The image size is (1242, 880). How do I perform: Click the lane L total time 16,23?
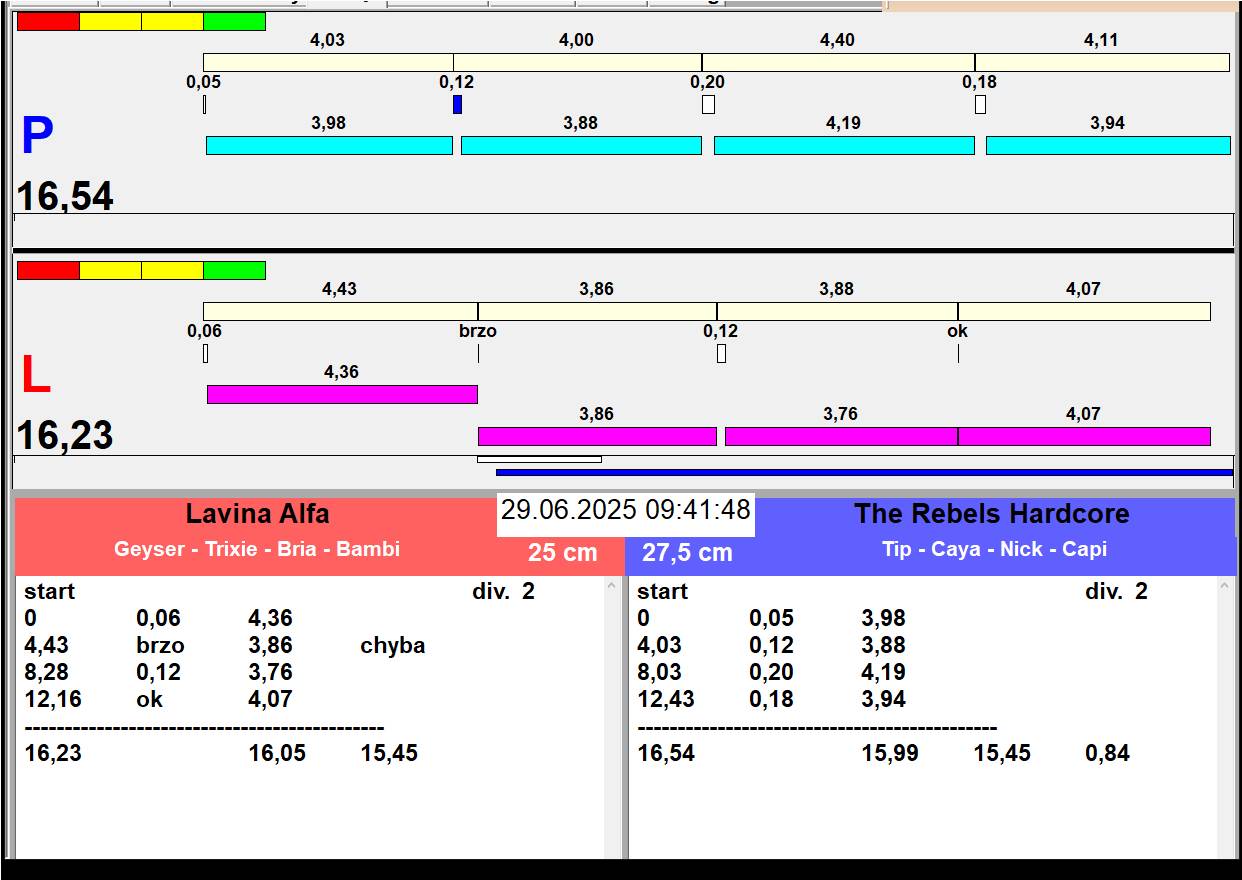click(65, 435)
